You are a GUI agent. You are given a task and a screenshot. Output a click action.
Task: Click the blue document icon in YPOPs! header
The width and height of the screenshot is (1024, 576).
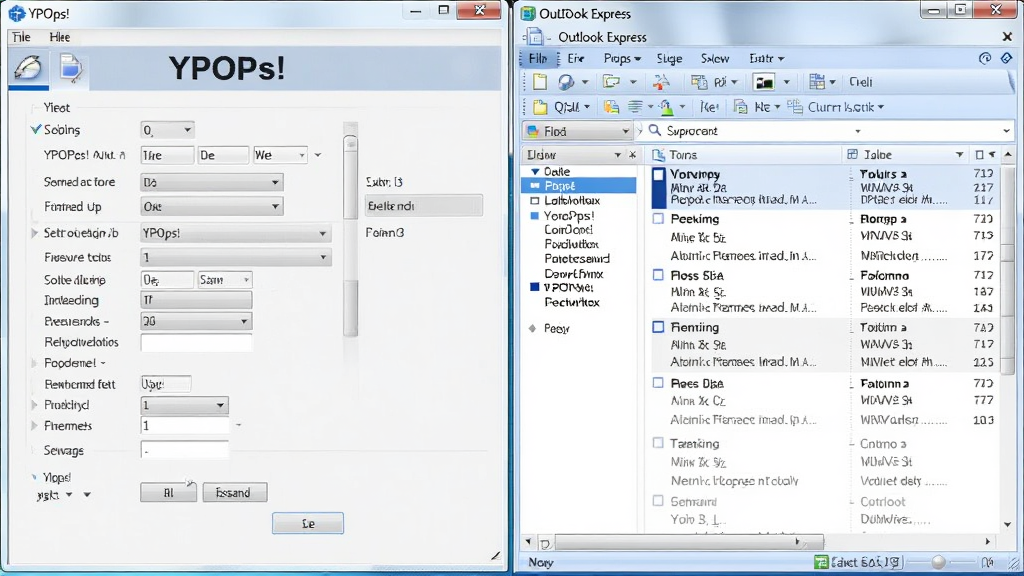pos(71,68)
